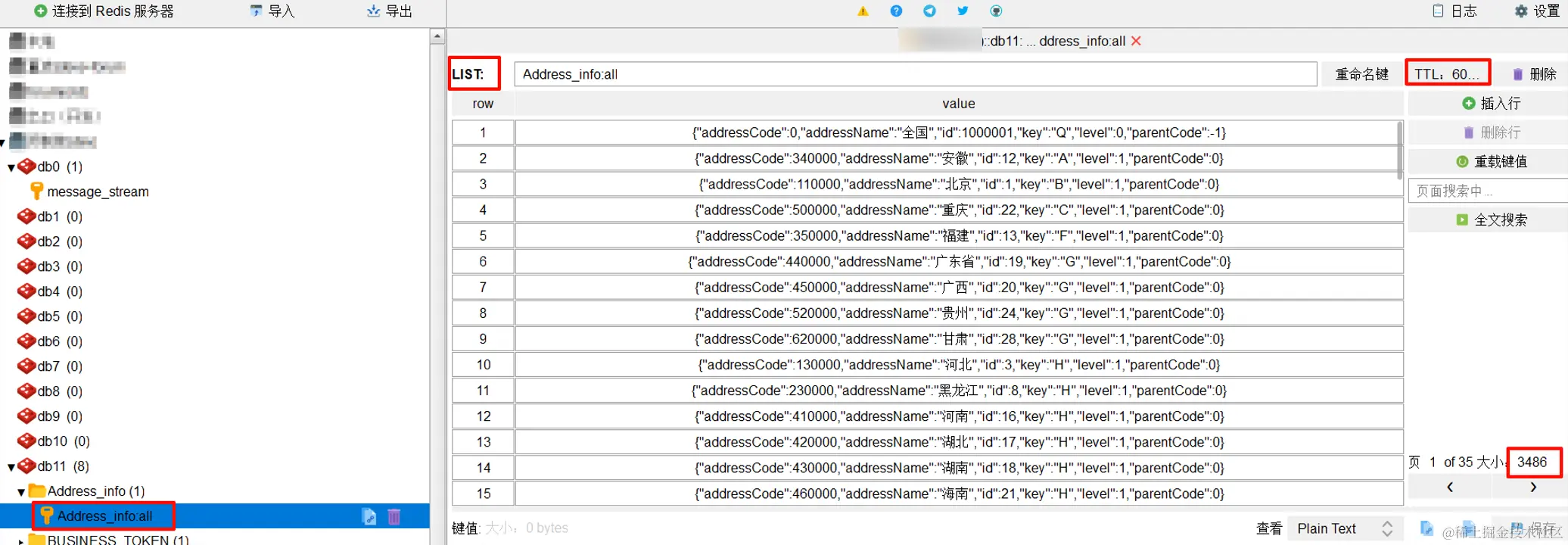Click purple trash icon on Address_info:all row
The image size is (1568, 545).
point(394,517)
